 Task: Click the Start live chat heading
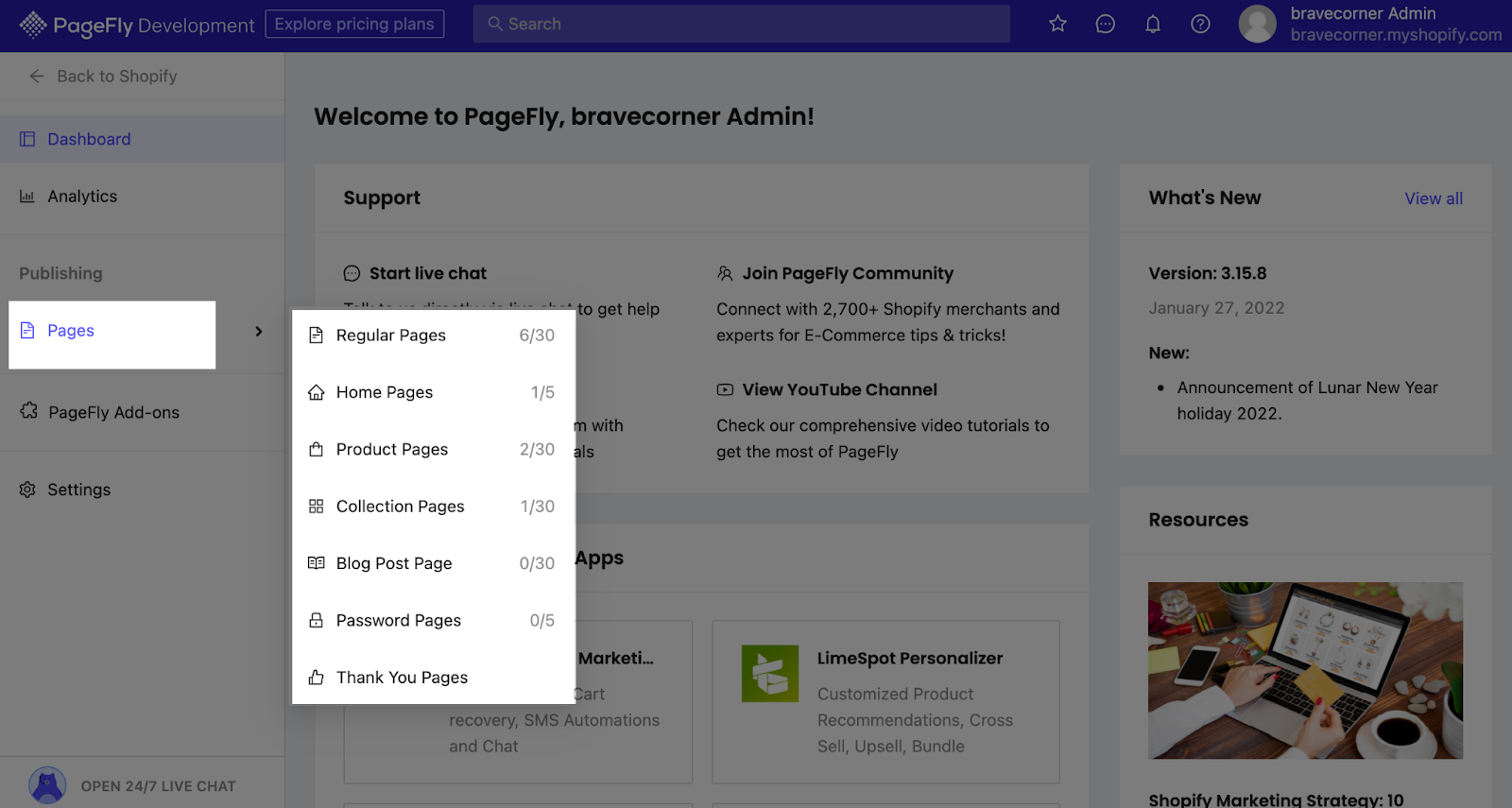click(428, 273)
